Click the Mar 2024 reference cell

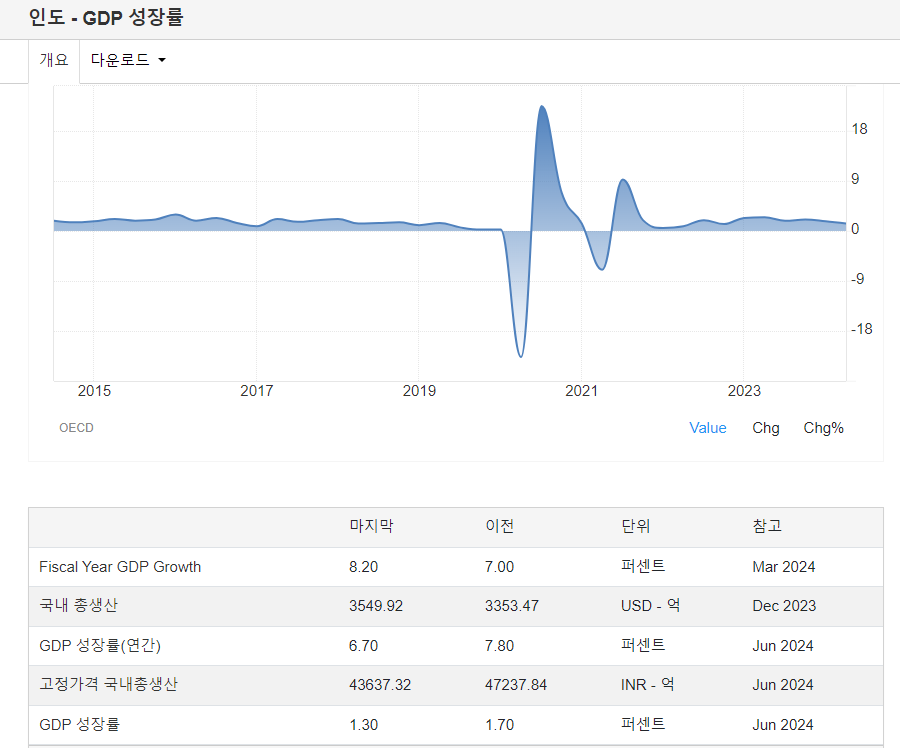click(783, 567)
